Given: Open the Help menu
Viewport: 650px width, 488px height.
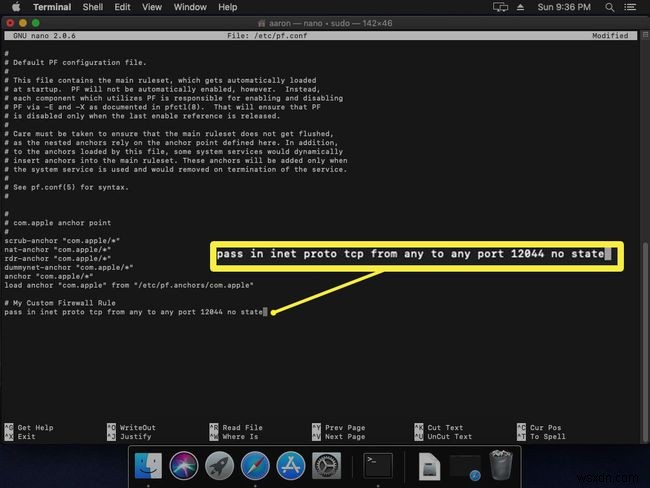Looking at the screenshot, I should tap(228, 7).
